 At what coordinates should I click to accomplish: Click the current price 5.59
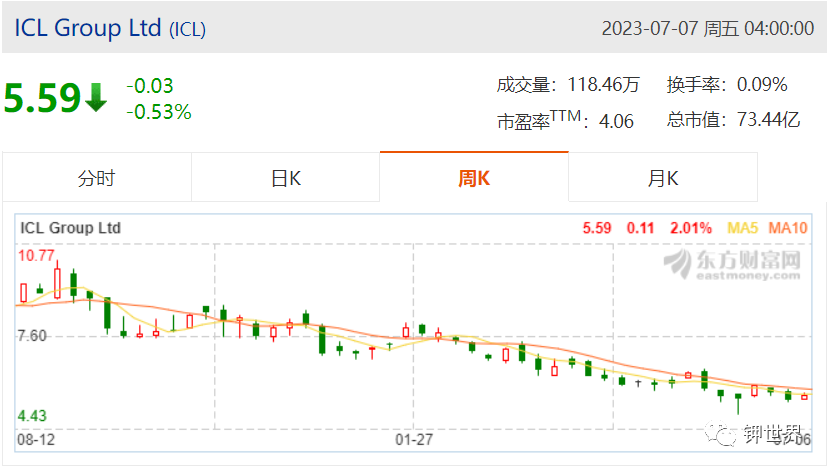pos(42,98)
